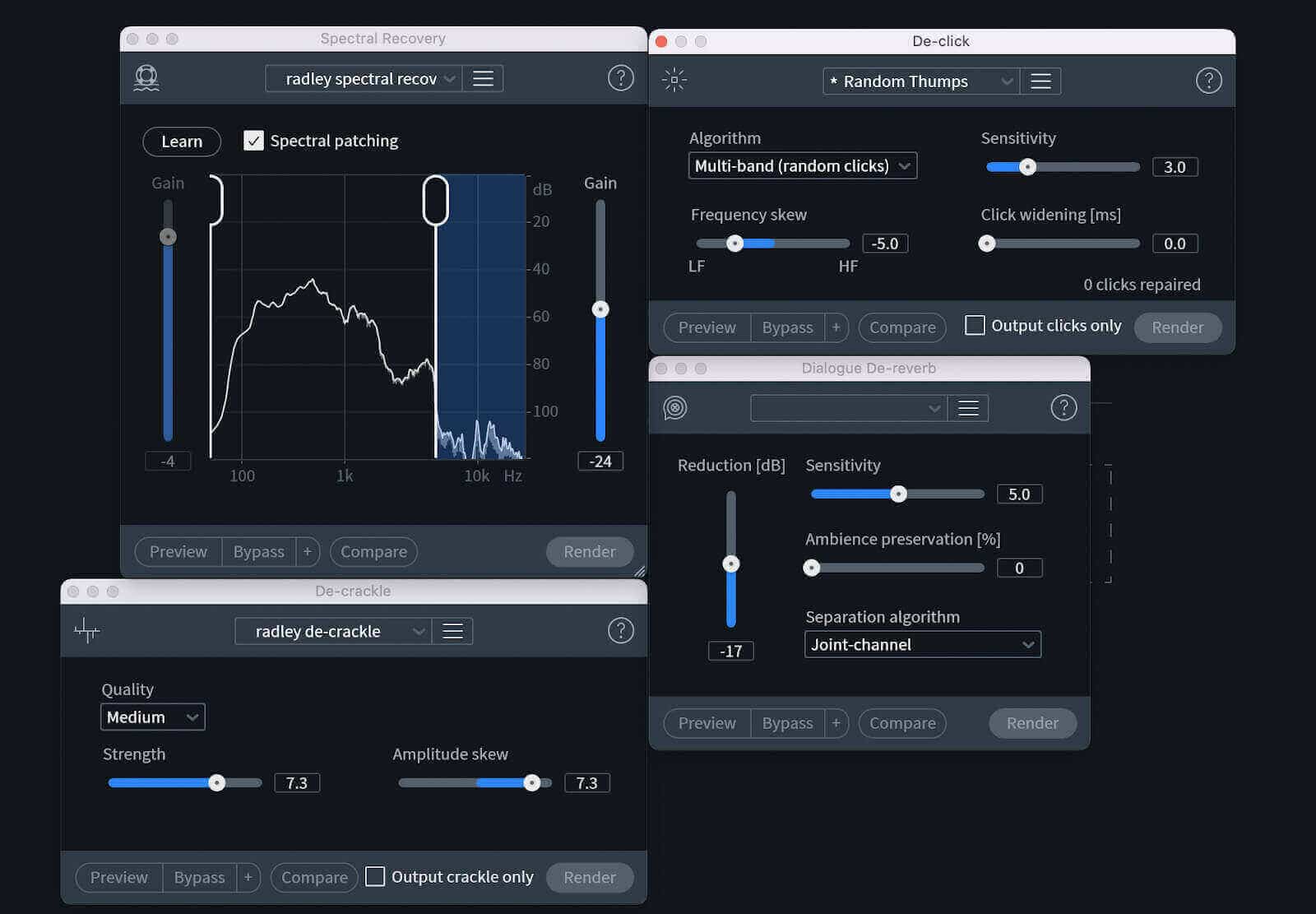Click Ambience preservation slider handle
1316x914 pixels.
(x=812, y=568)
